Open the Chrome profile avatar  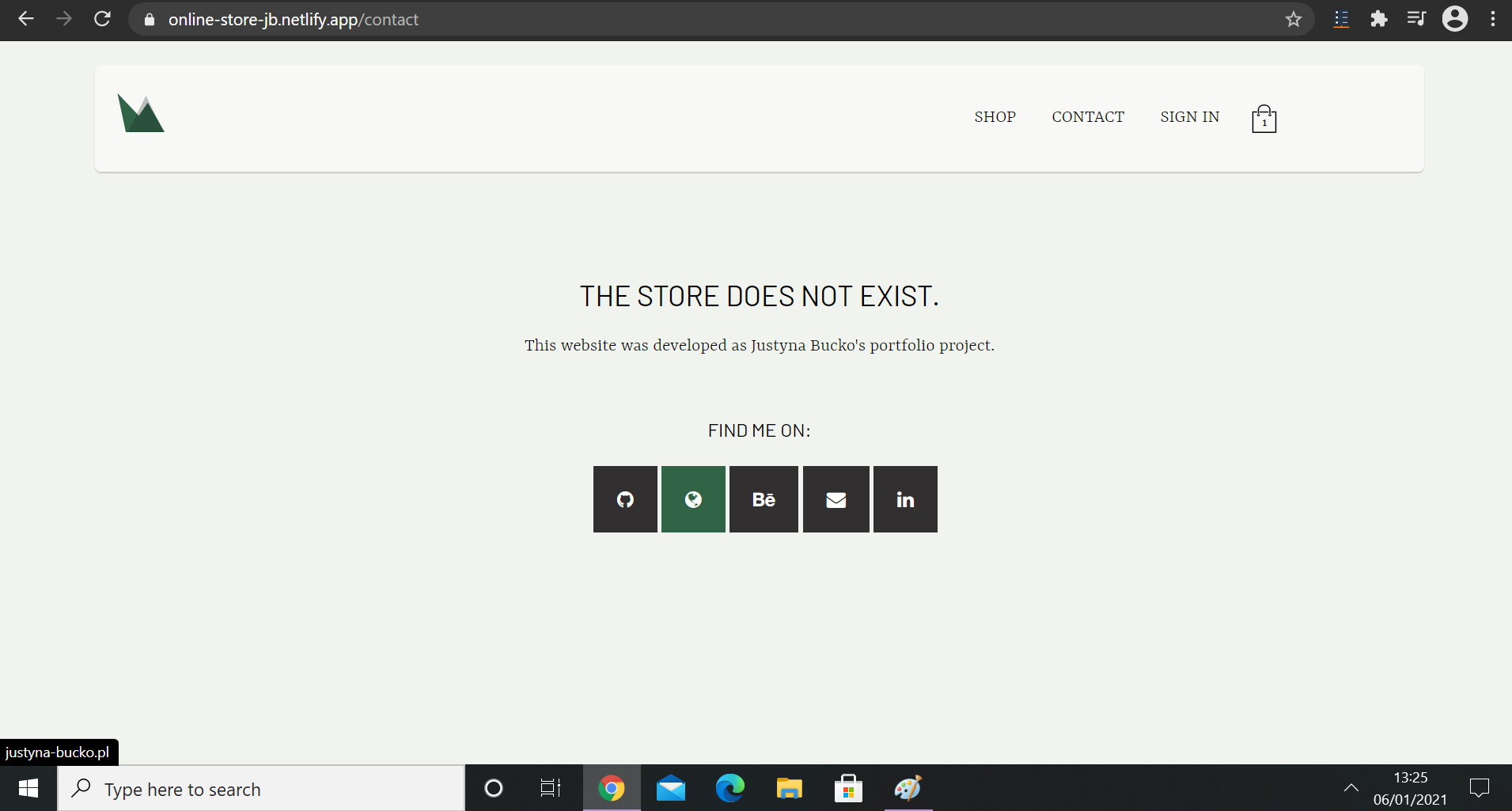(1454, 19)
